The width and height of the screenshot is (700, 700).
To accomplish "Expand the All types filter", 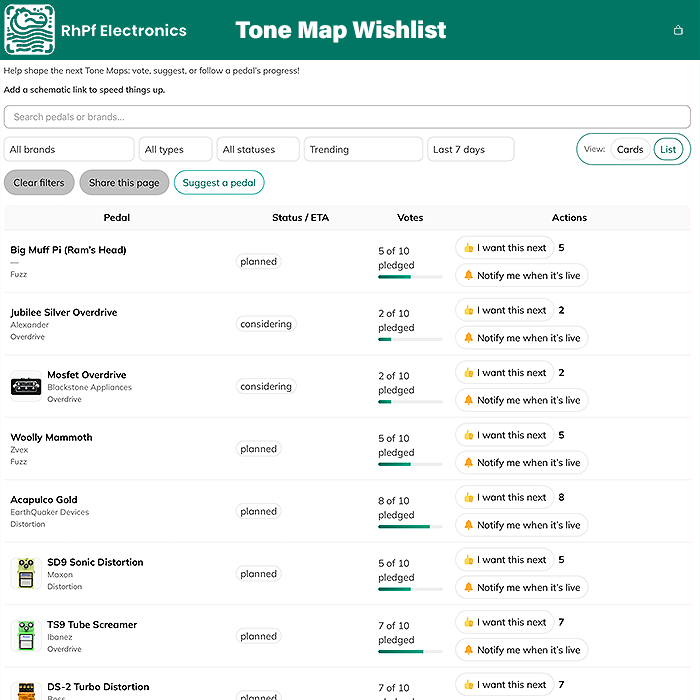I will click(x=175, y=150).
